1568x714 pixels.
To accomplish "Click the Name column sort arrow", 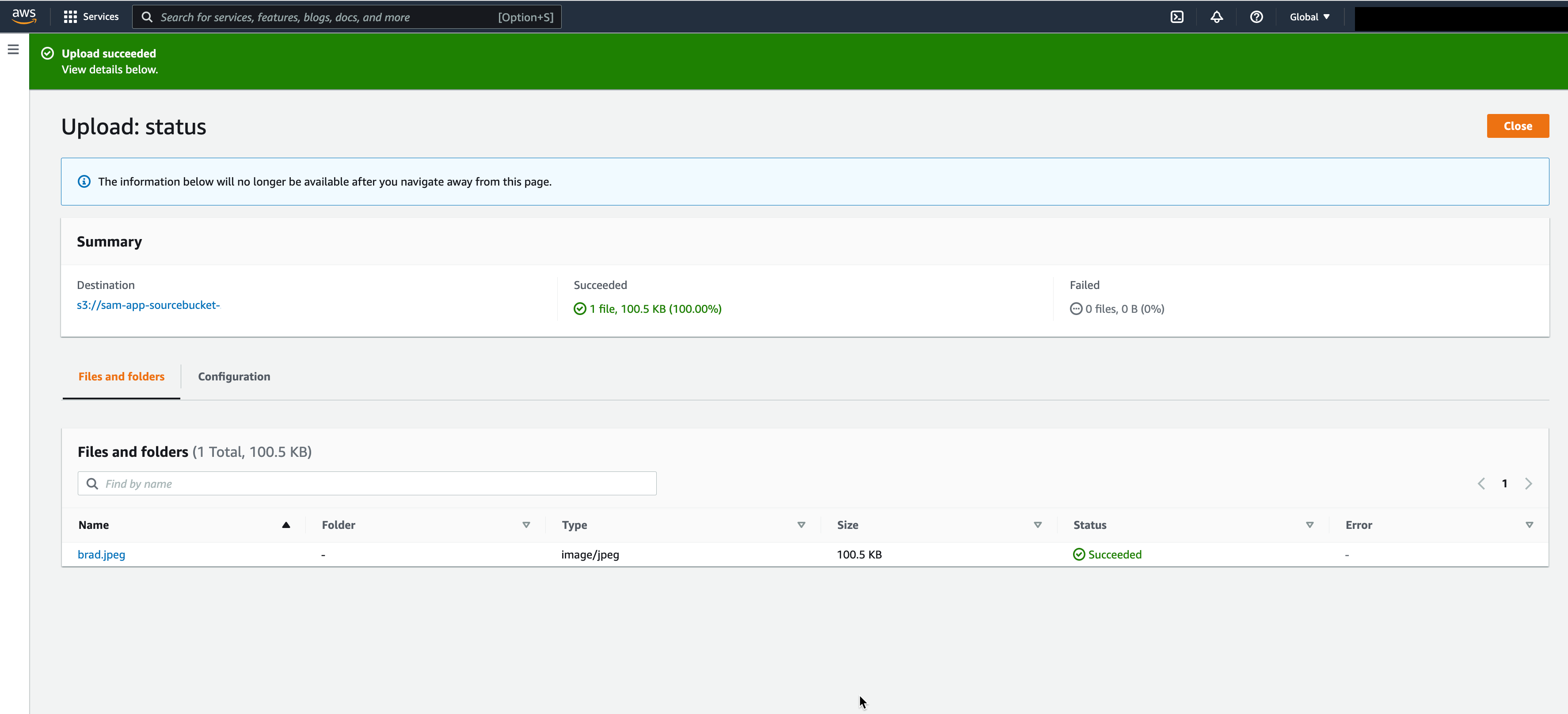I will coord(285,525).
